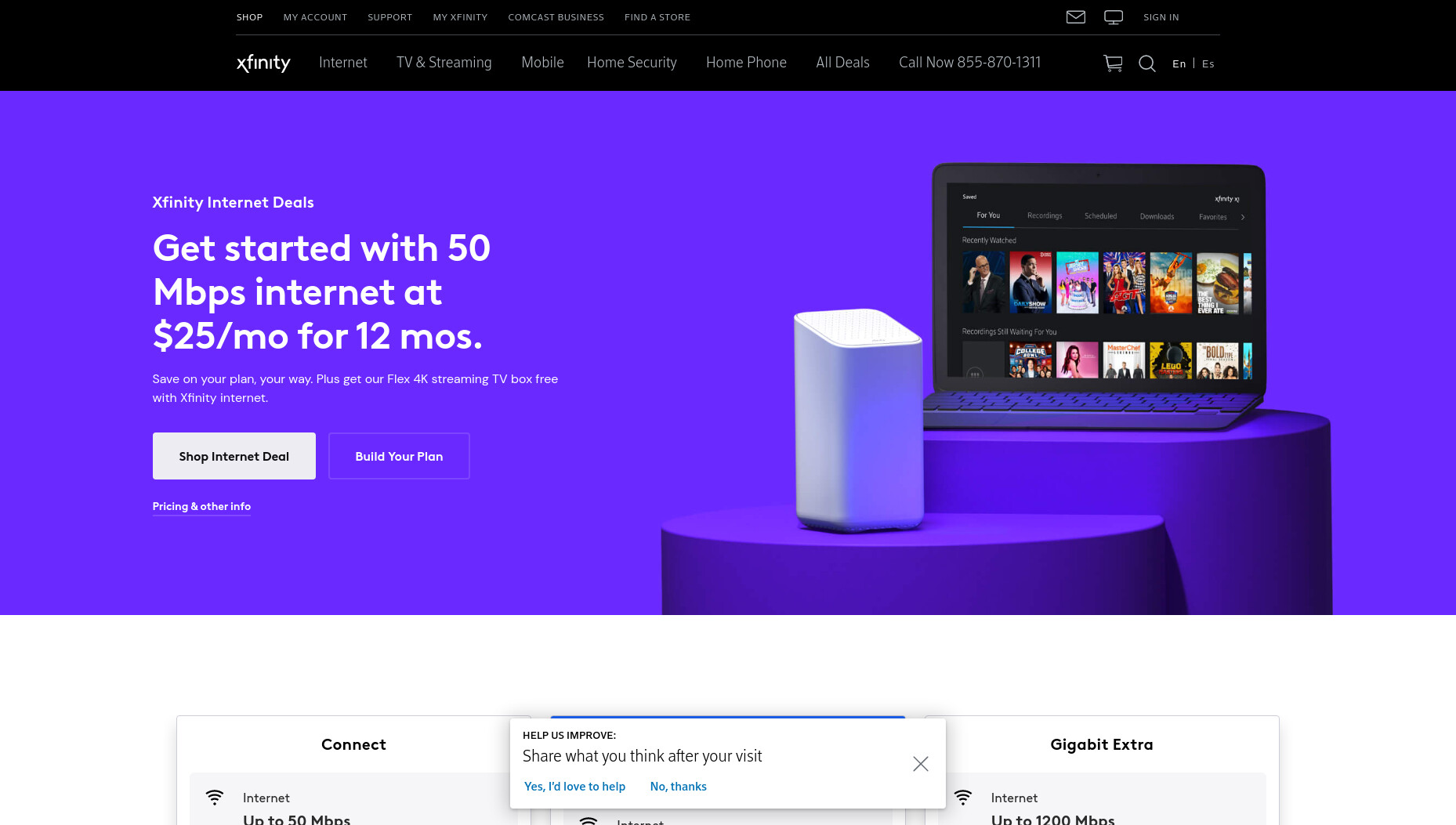The height and width of the screenshot is (825, 1456).
Task: Expand the Home Security menu
Action: pyautogui.click(x=632, y=63)
